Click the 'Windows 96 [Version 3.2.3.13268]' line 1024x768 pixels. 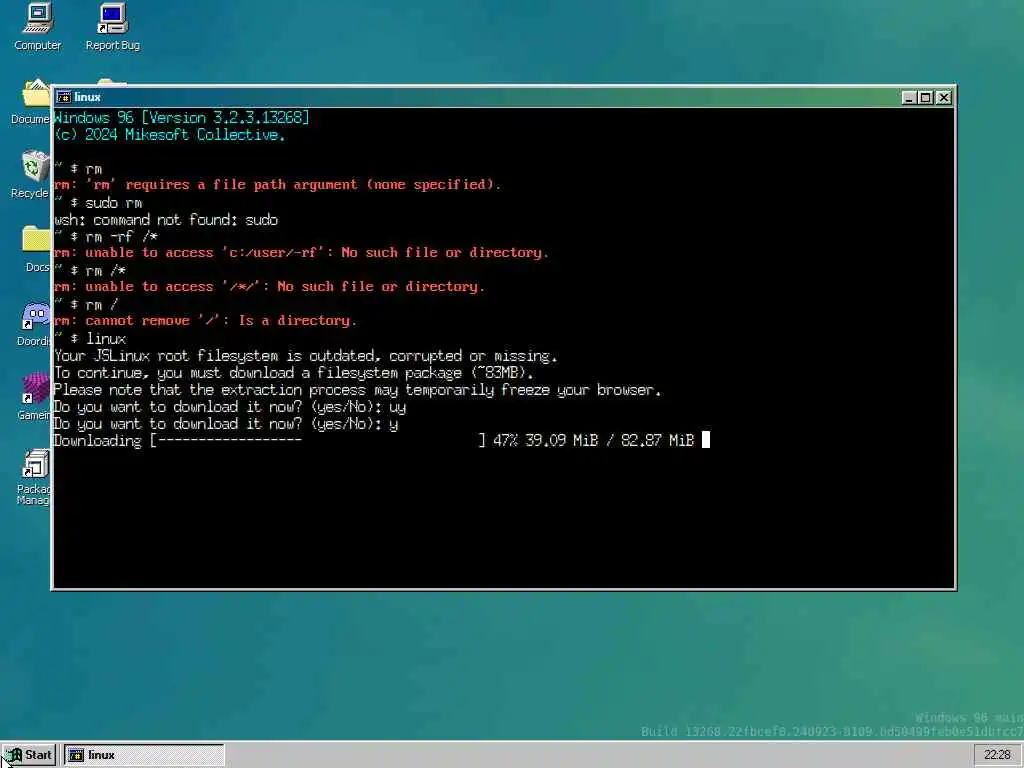click(x=182, y=118)
